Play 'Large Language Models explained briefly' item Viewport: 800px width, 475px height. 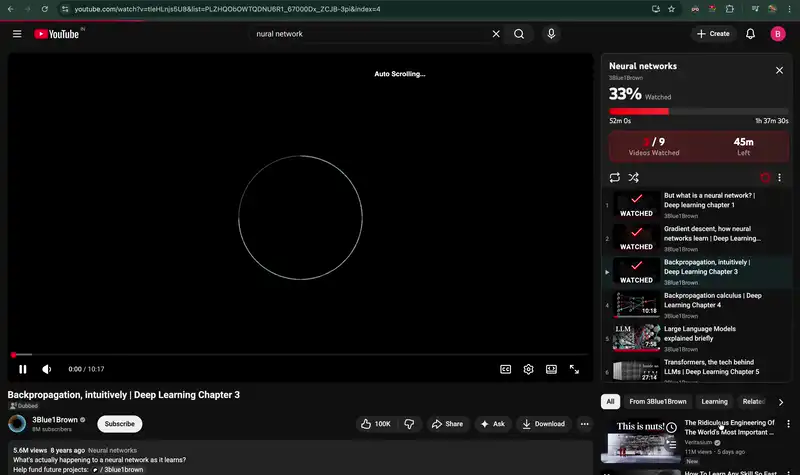pos(696,338)
